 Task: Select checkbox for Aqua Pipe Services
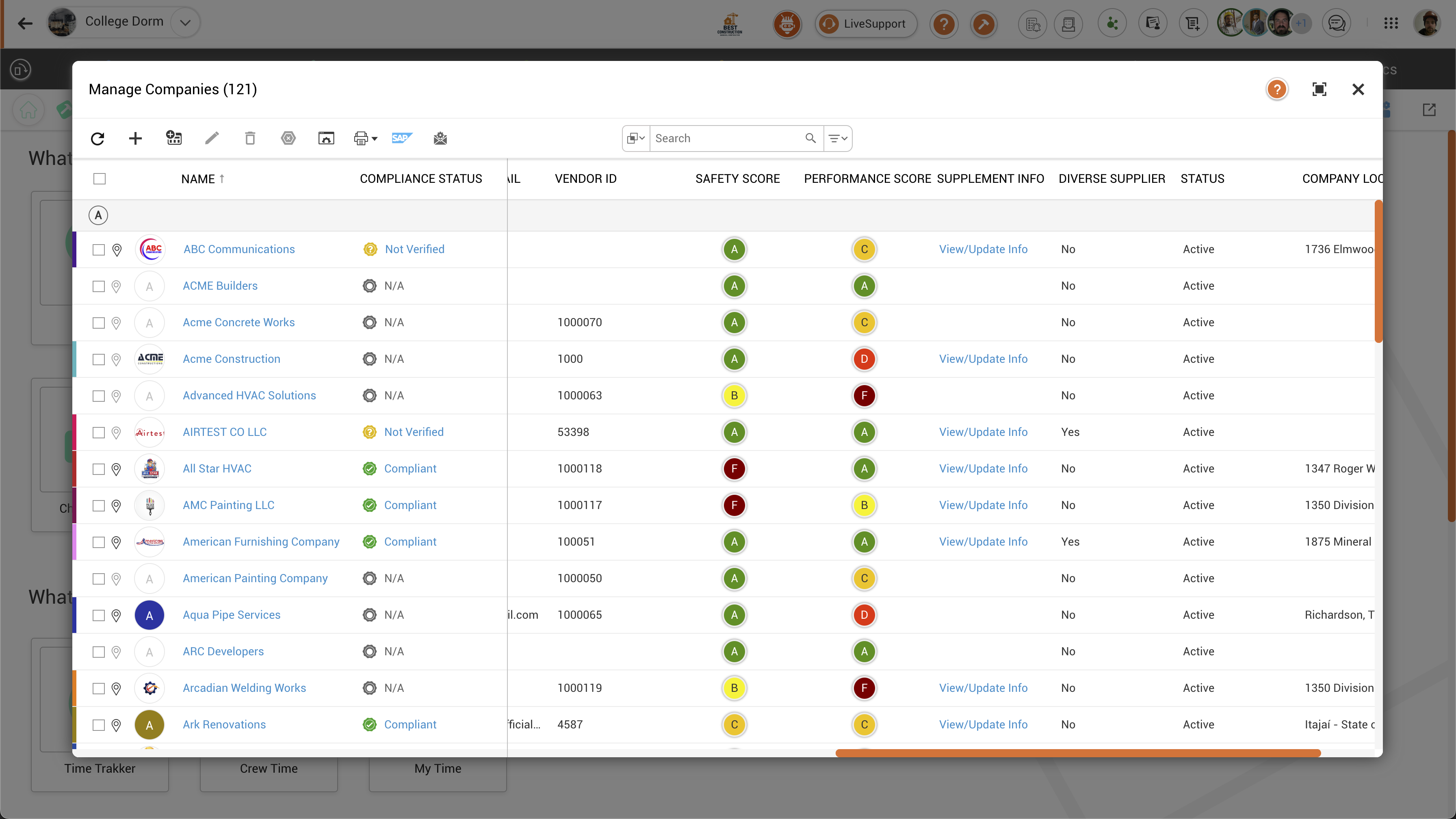tap(99, 615)
